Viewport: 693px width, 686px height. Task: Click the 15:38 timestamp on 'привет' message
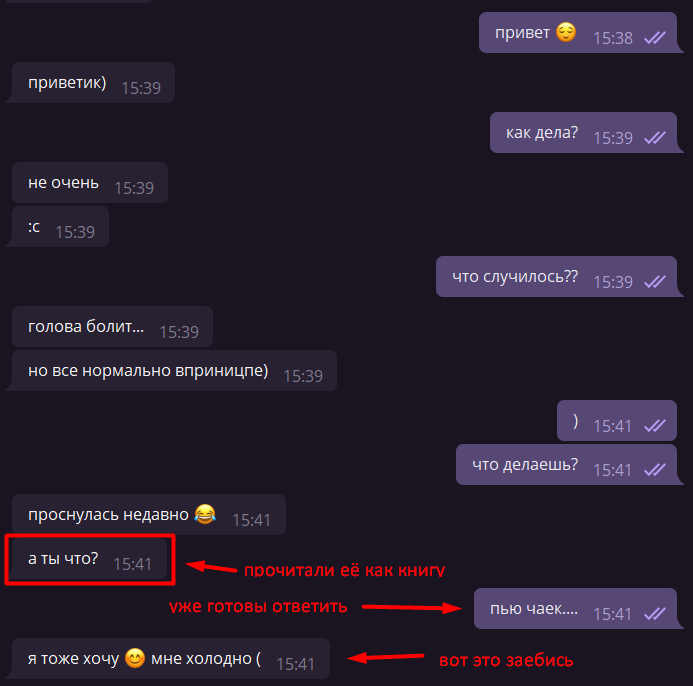pyautogui.click(x=613, y=38)
